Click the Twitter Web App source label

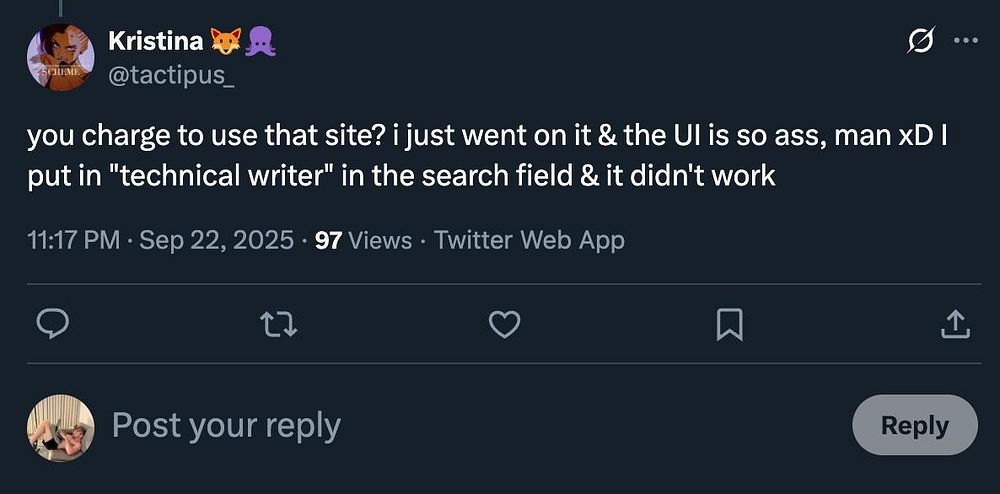point(529,240)
